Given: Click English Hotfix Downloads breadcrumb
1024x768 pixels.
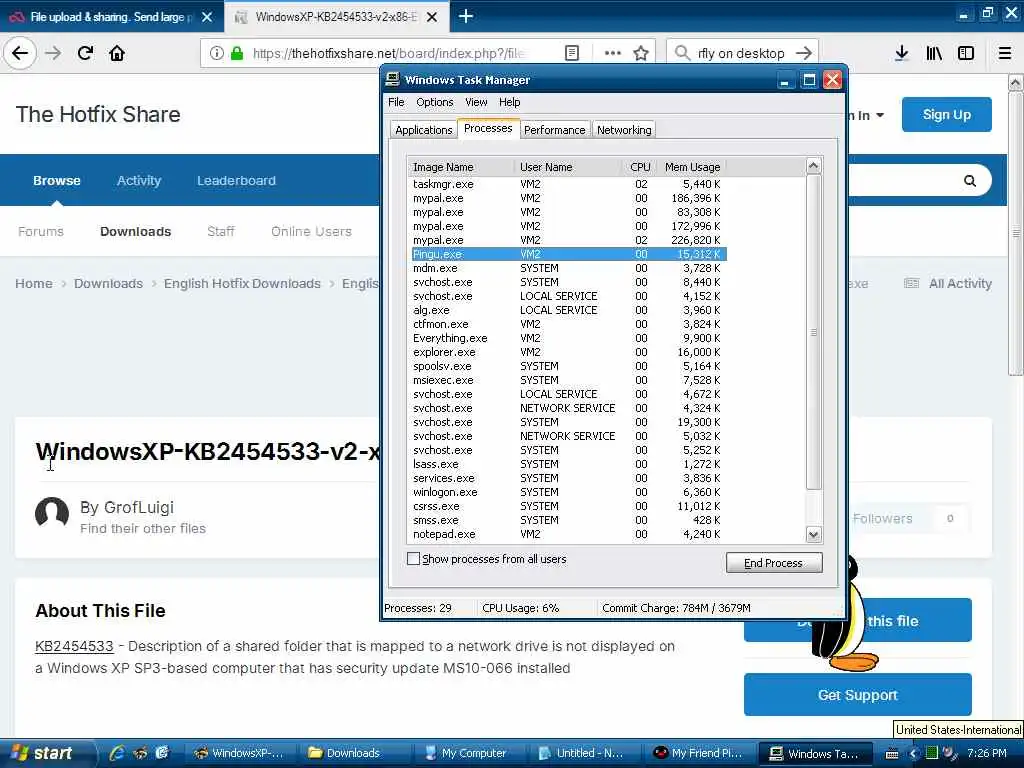Looking at the screenshot, I should 242,284.
